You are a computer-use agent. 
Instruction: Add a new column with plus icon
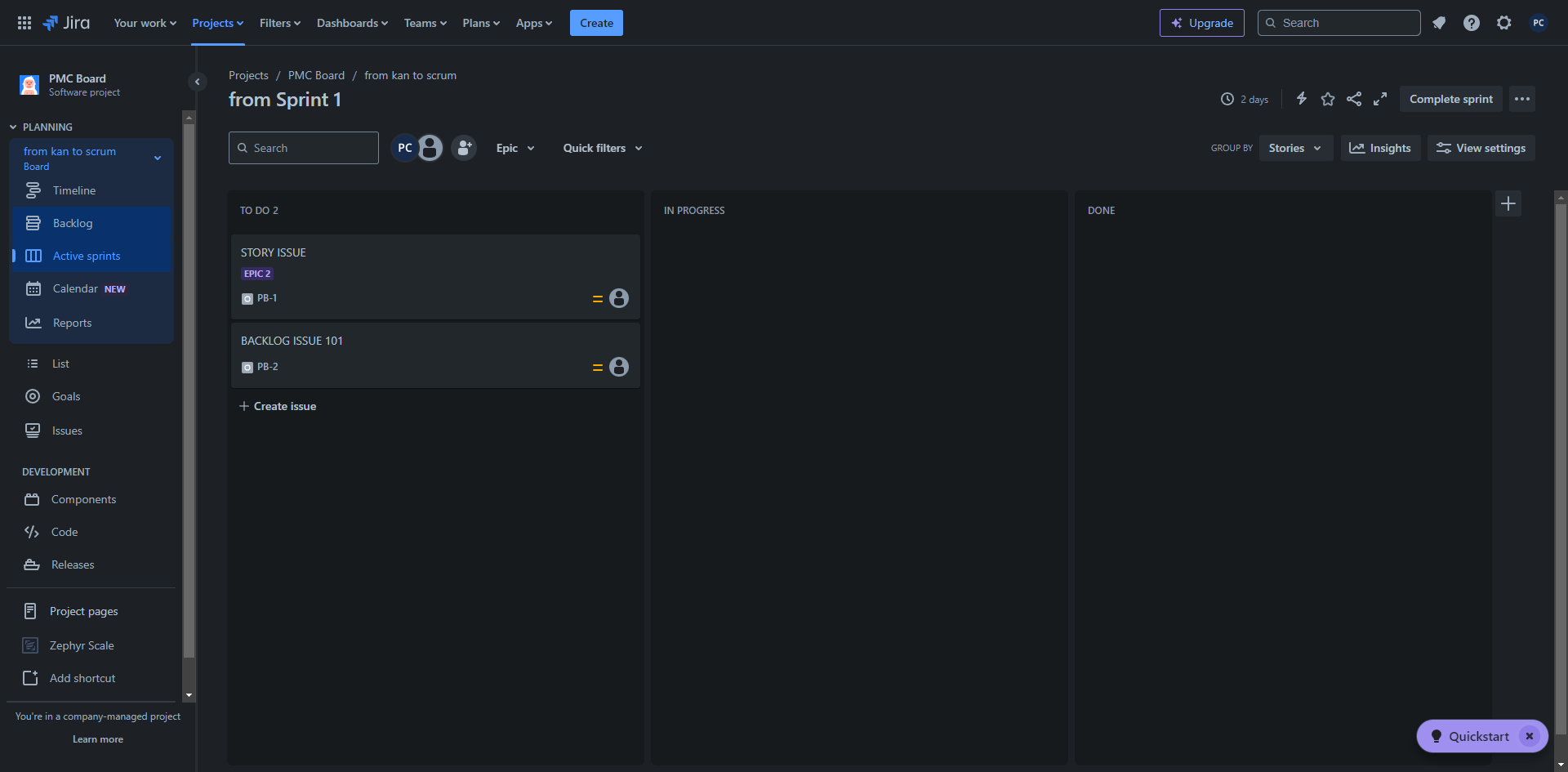point(1508,203)
